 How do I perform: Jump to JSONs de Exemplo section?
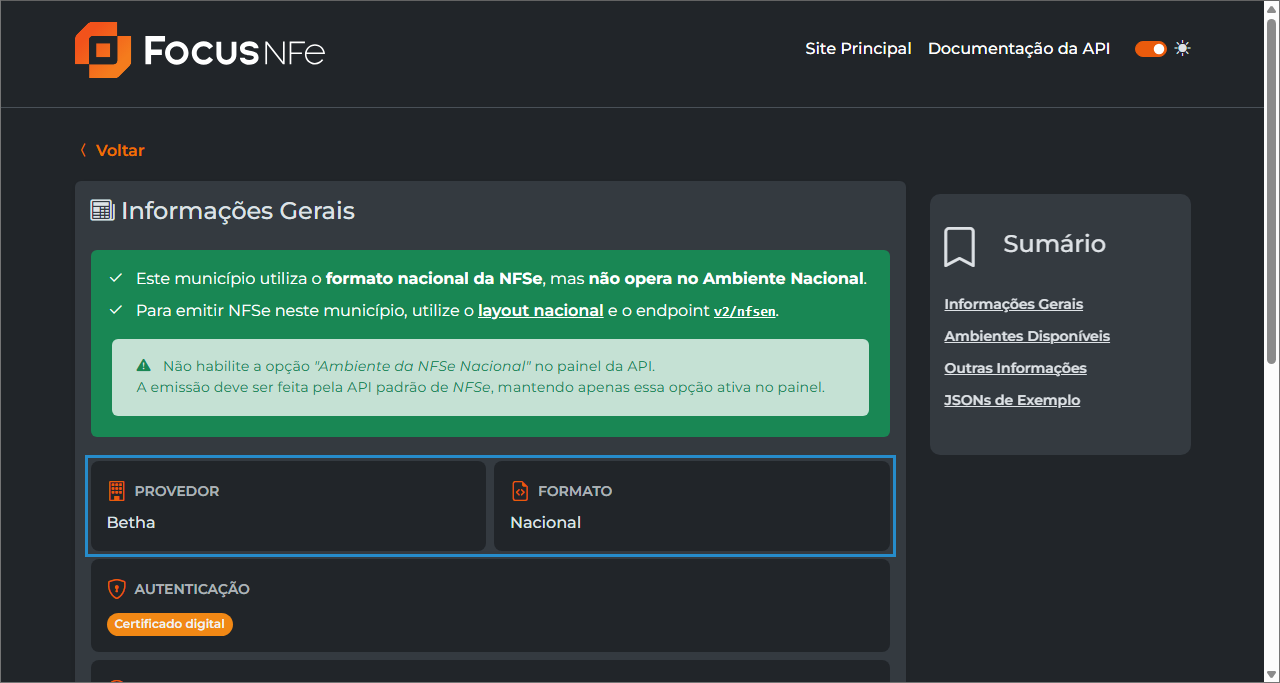coord(1012,400)
